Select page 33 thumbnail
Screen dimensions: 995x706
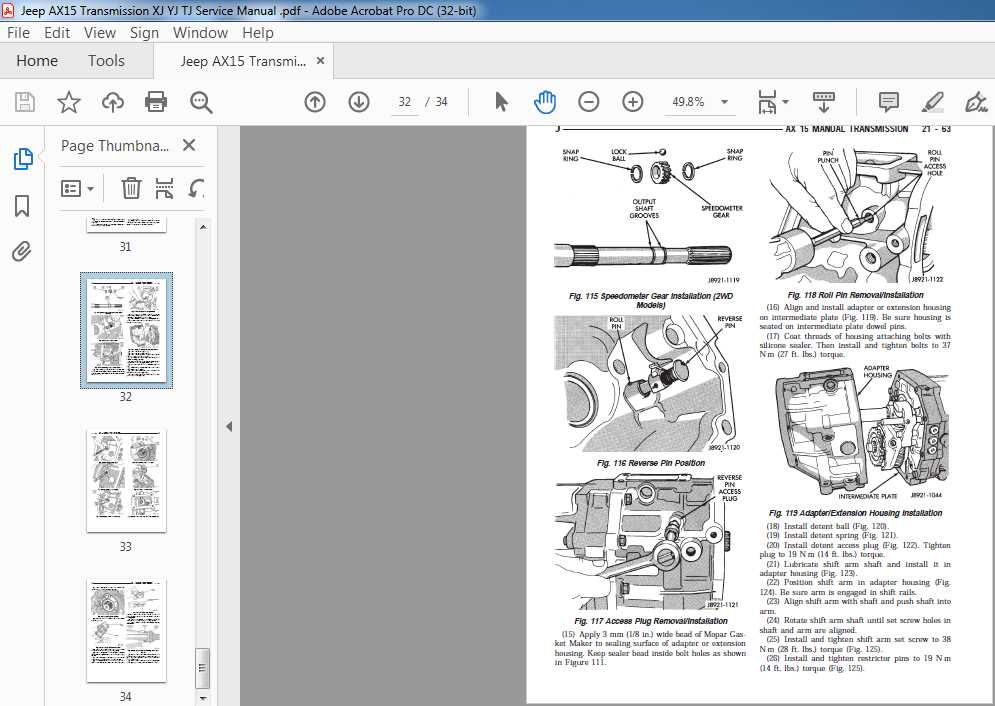(x=126, y=480)
